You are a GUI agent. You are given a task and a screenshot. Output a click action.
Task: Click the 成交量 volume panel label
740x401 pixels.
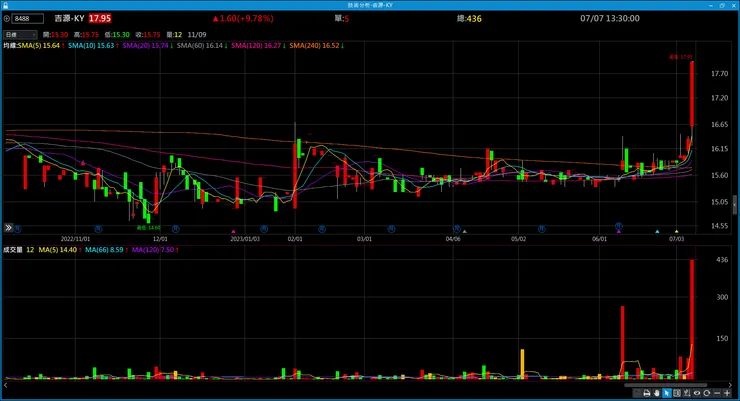[x=13, y=250]
